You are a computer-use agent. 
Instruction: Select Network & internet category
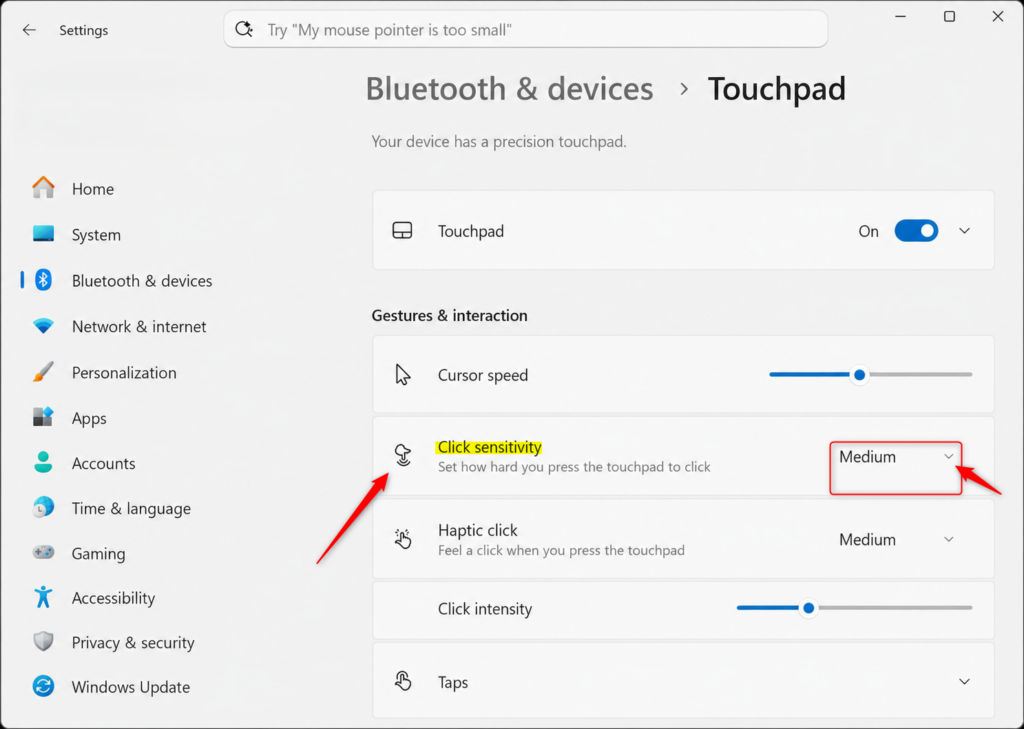tap(139, 327)
